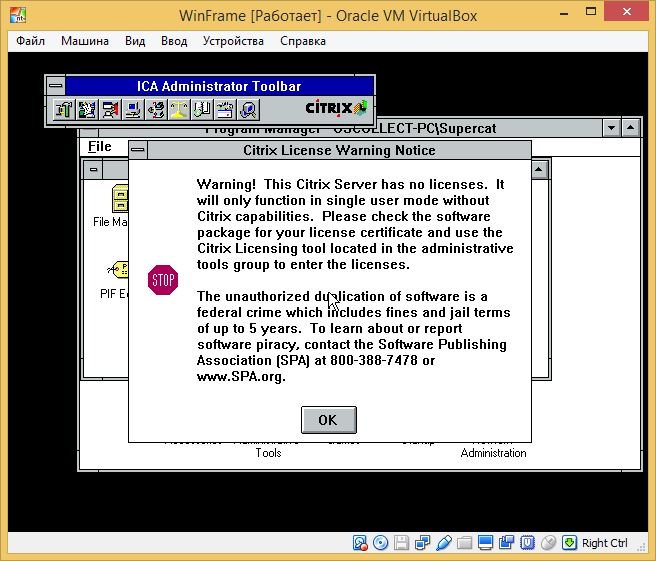Image resolution: width=656 pixels, height=561 pixels.
Task: Click the green arrow host key icon
Action: click(x=569, y=543)
